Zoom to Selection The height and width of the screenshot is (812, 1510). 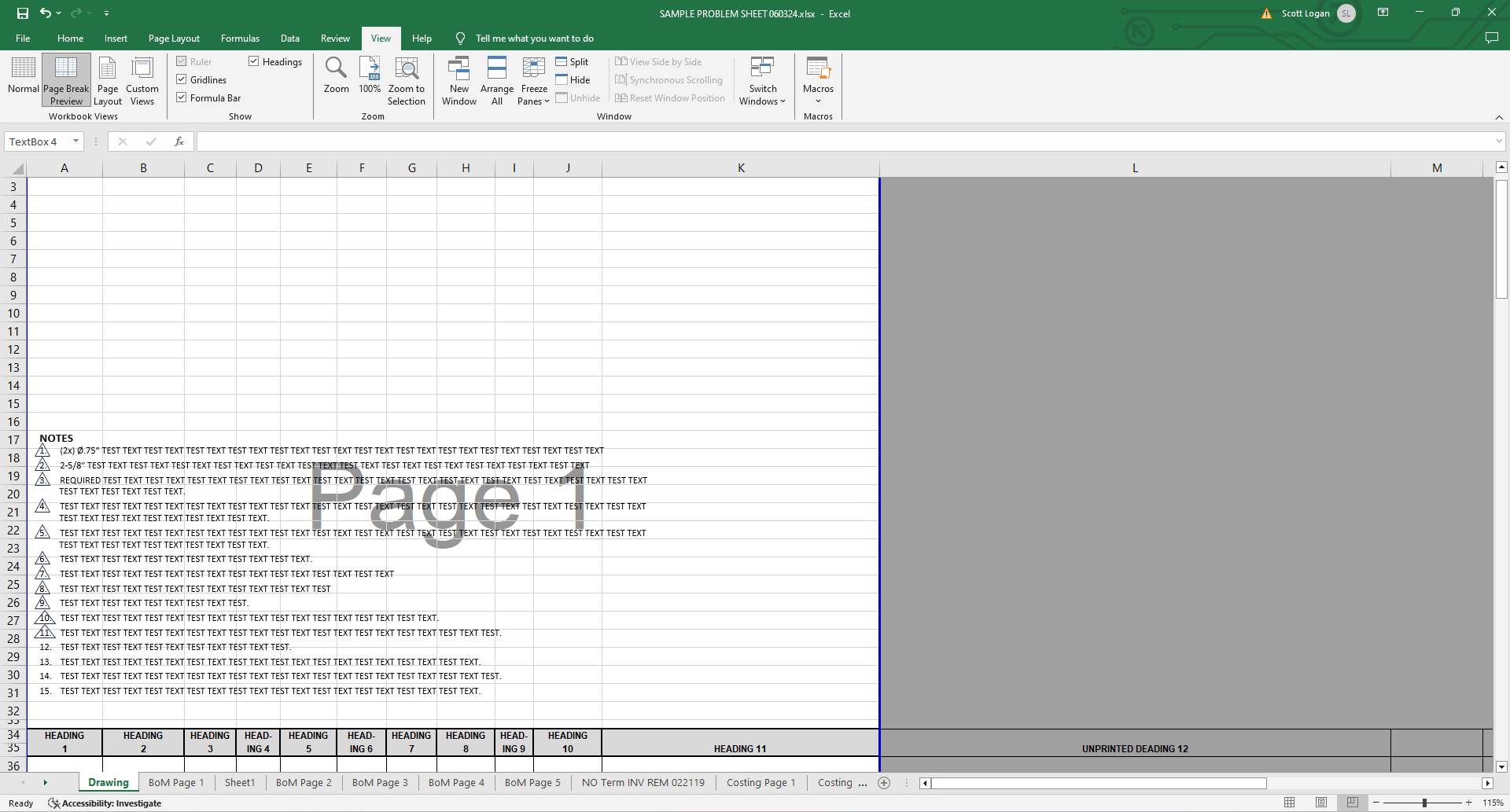(x=406, y=79)
